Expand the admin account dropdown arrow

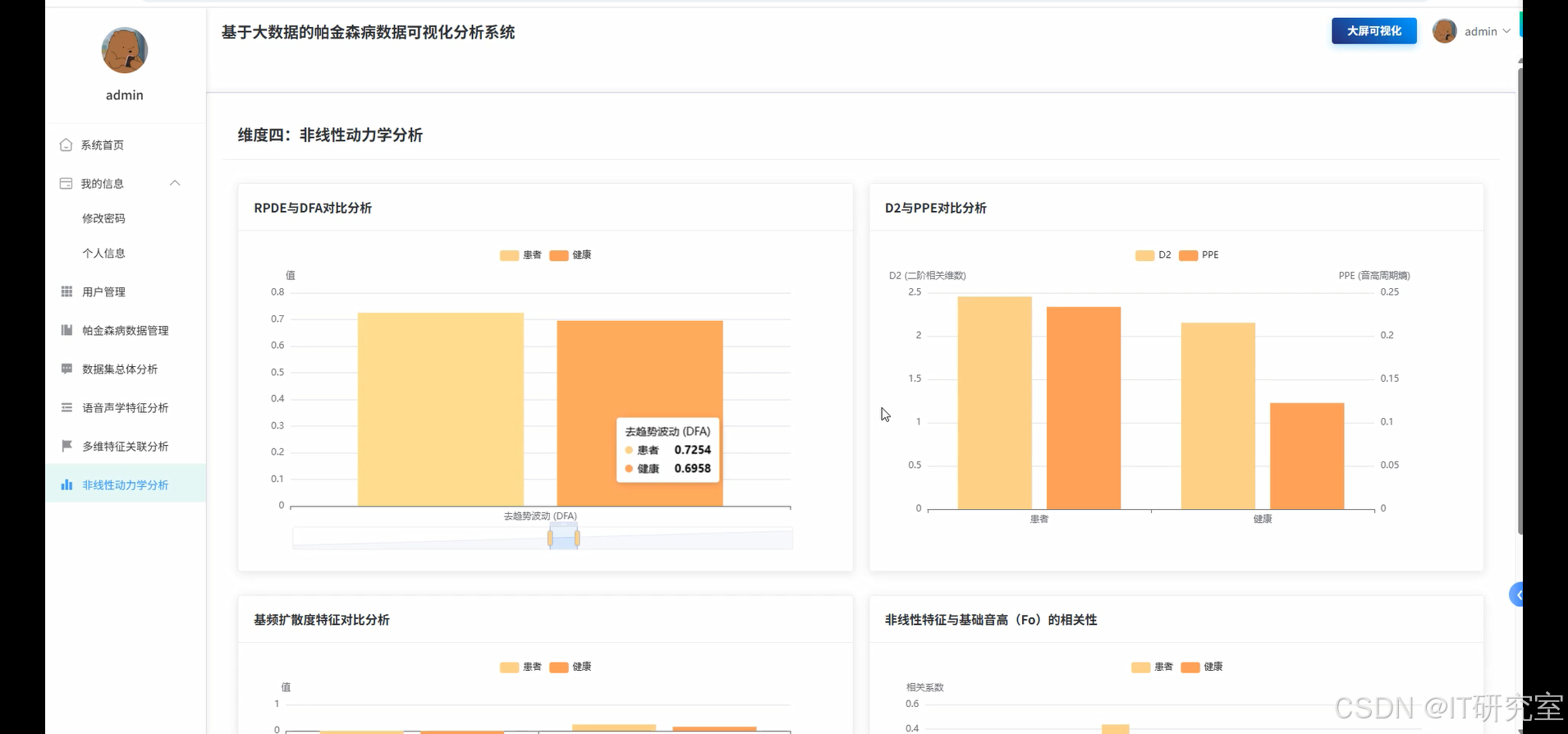tap(1506, 31)
